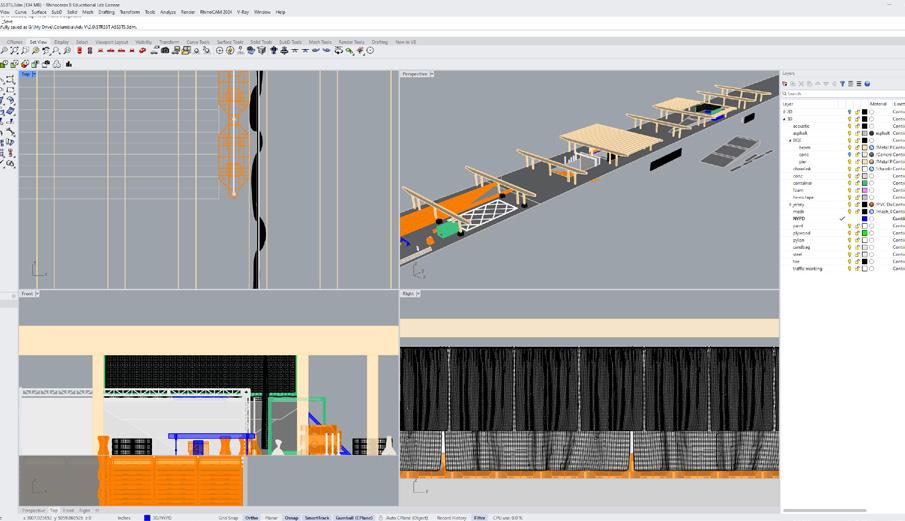Toggle lock icon for plywood layer
Viewport: 905px width, 521px height.
coord(857,233)
